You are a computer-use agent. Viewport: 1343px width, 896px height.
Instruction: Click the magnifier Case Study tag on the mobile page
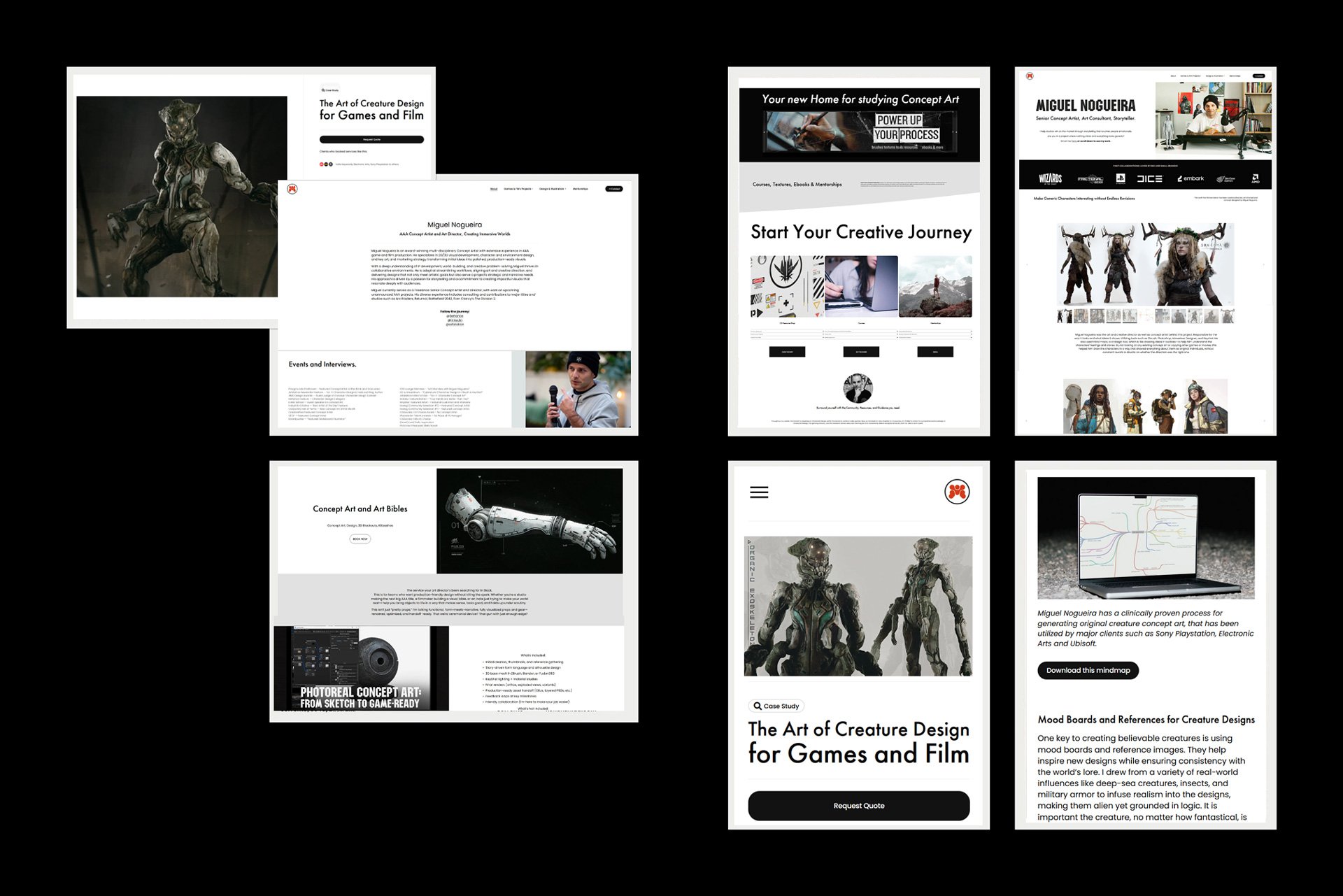[x=776, y=706]
